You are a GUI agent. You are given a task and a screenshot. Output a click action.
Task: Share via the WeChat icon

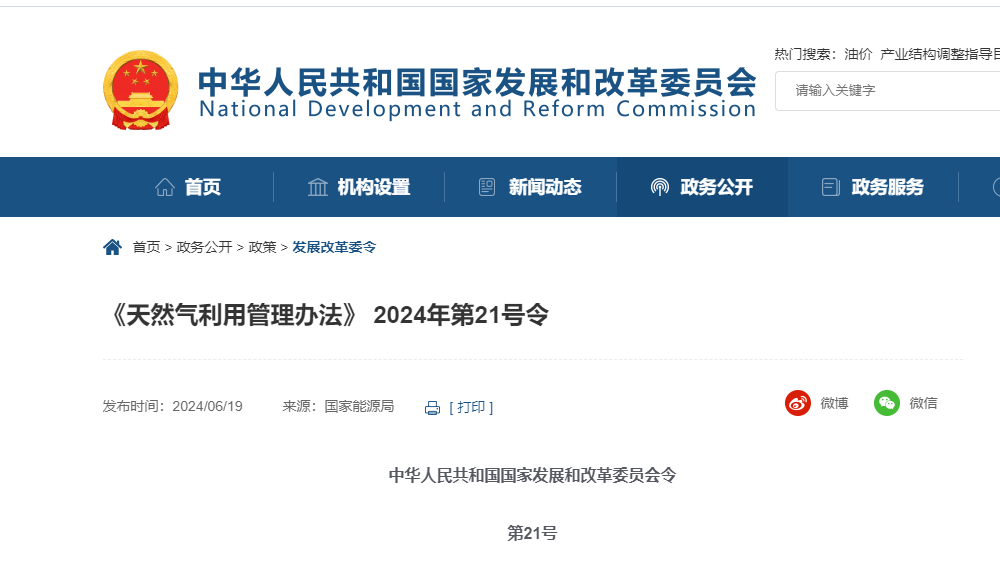coord(886,403)
